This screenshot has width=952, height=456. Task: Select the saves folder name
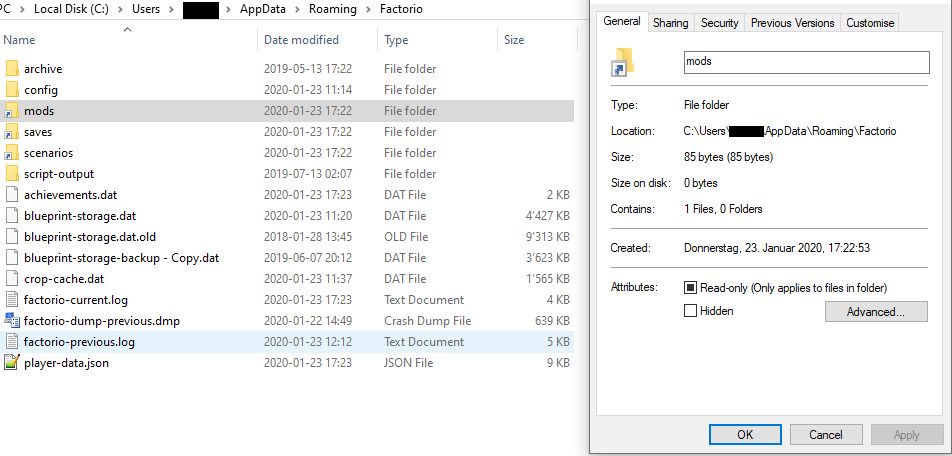click(x=38, y=132)
